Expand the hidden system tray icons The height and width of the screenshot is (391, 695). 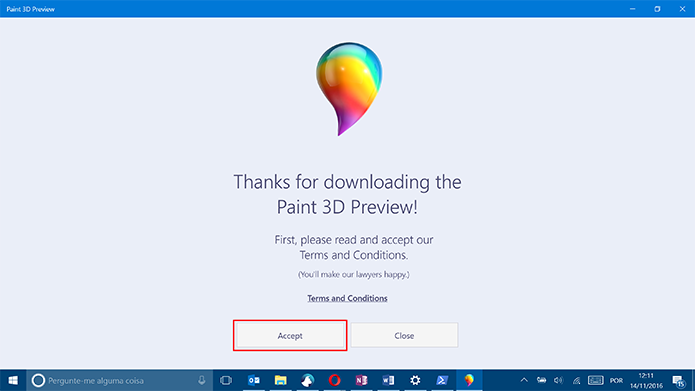point(524,380)
